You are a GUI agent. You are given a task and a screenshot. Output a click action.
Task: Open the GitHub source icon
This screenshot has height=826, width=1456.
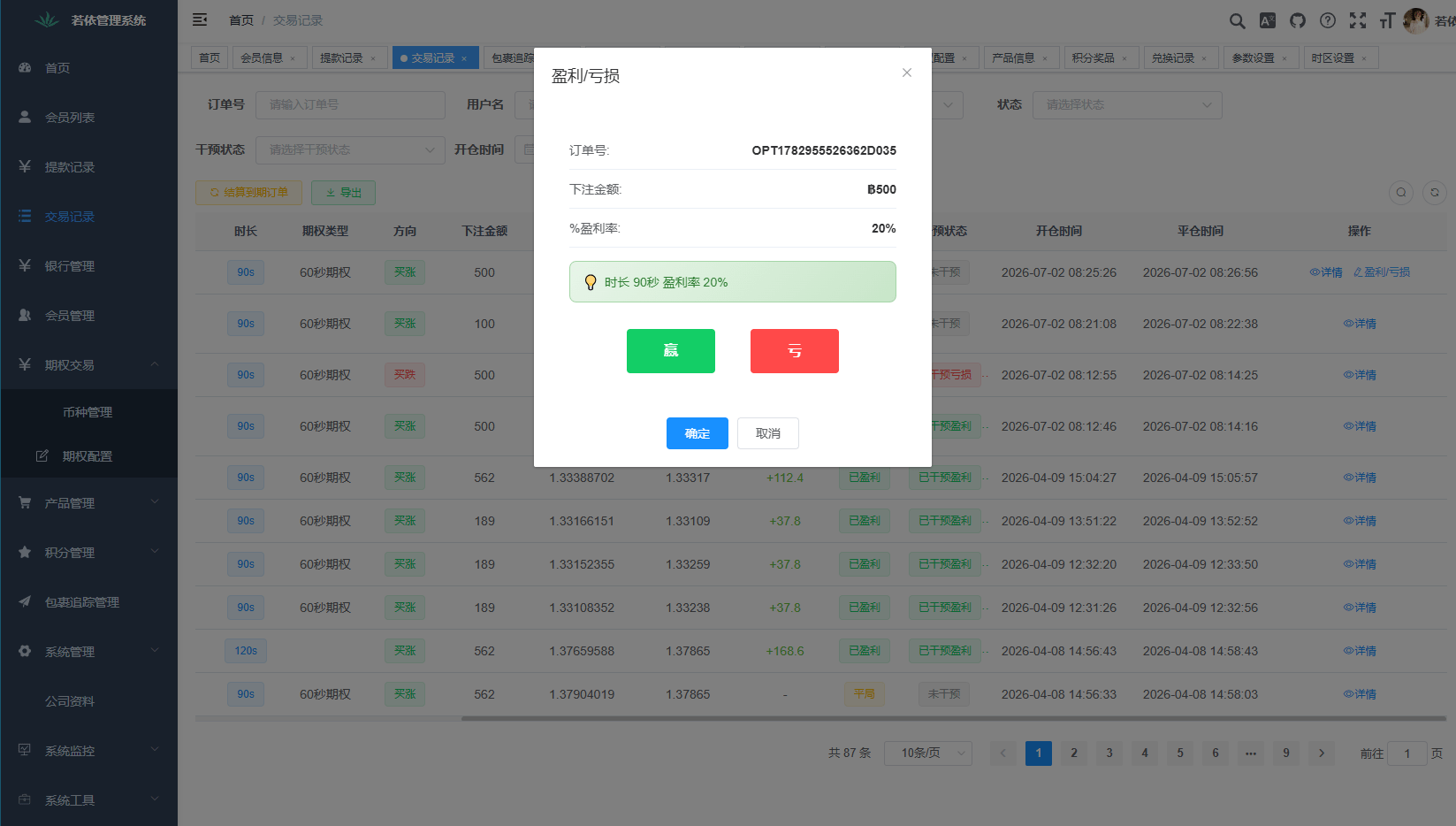1297,20
